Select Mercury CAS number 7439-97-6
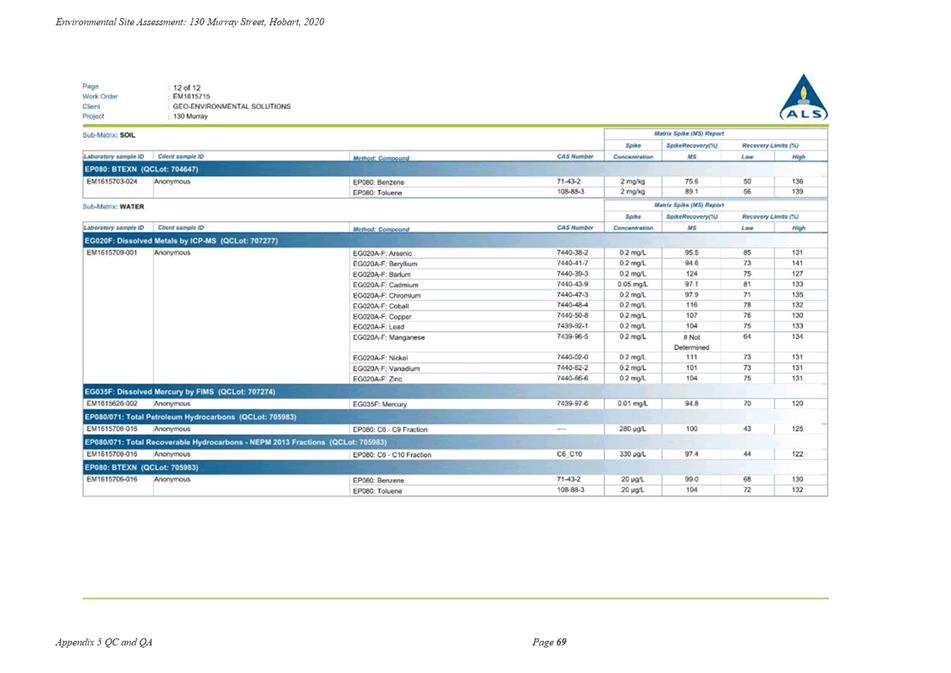Screen dimensions: 951x673 click(572, 403)
